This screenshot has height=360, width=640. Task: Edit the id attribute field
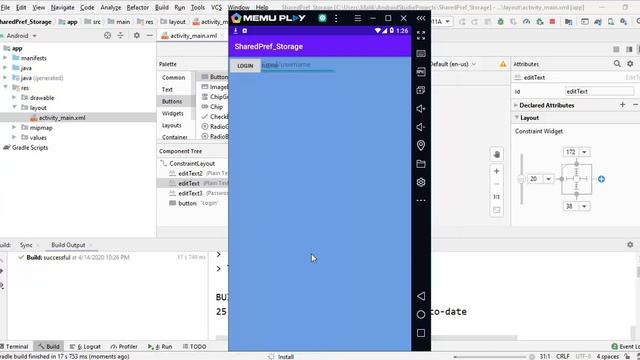tap(600, 91)
